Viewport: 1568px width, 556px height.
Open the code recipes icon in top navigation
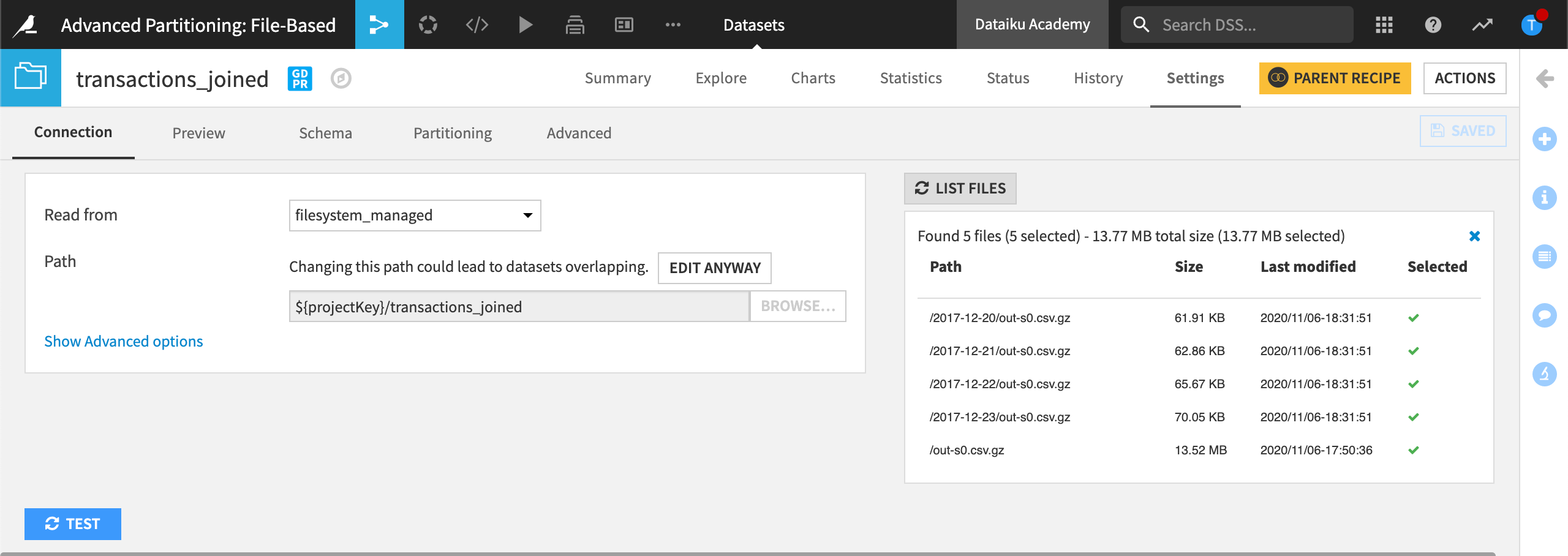pyautogui.click(x=477, y=24)
